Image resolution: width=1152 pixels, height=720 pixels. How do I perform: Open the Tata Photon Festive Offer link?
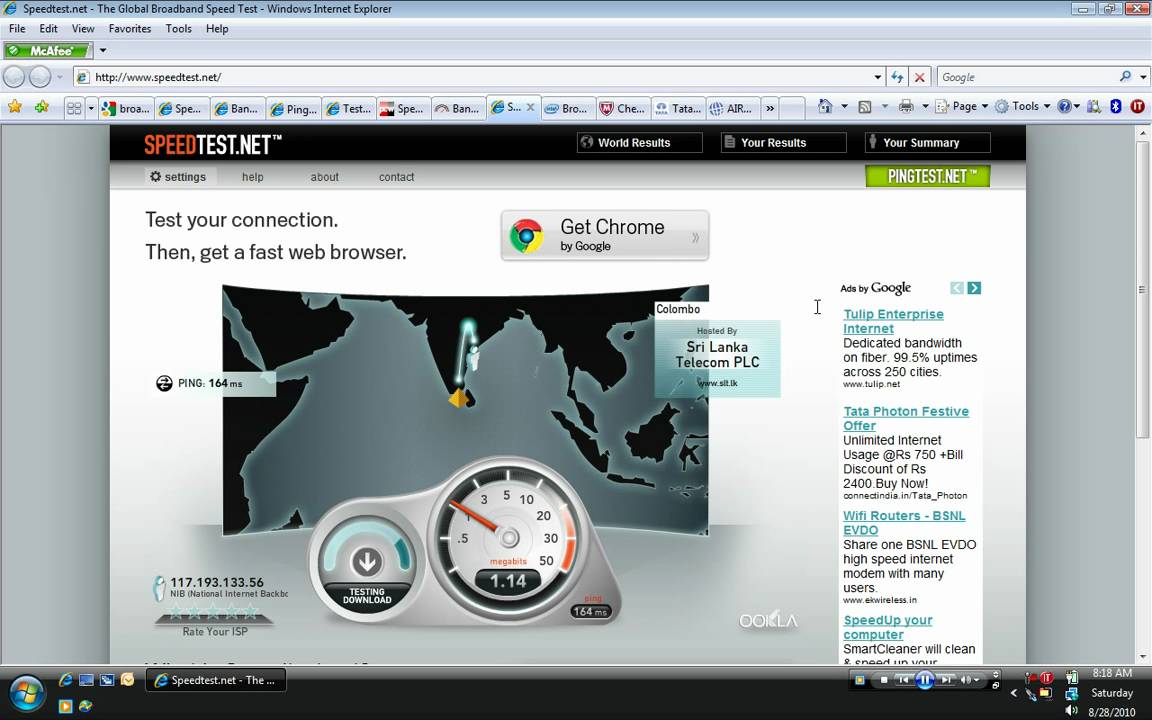coord(906,418)
